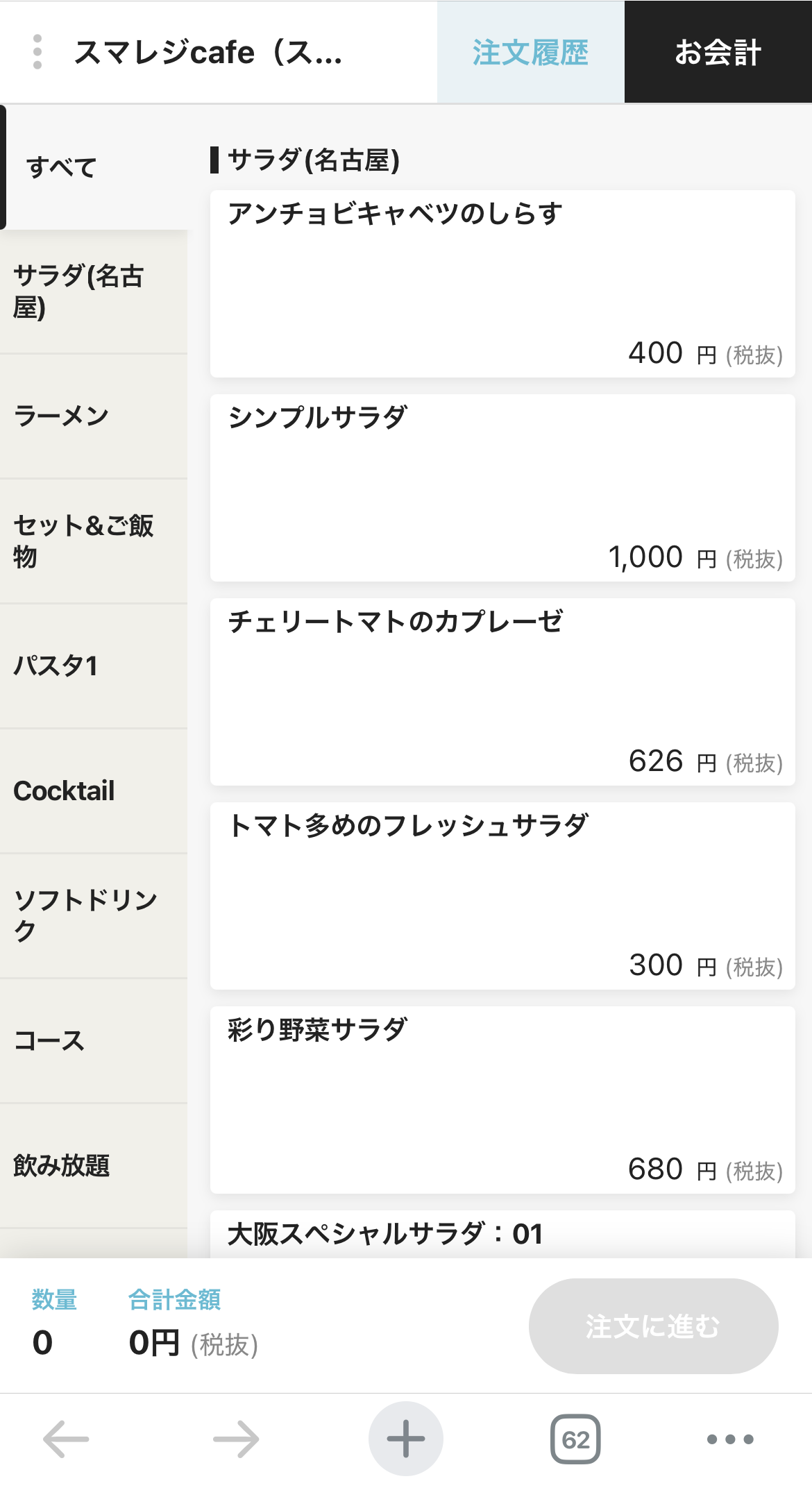Open the お会計 checkout tab
The height and width of the screenshot is (1506, 812).
pyautogui.click(x=718, y=52)
